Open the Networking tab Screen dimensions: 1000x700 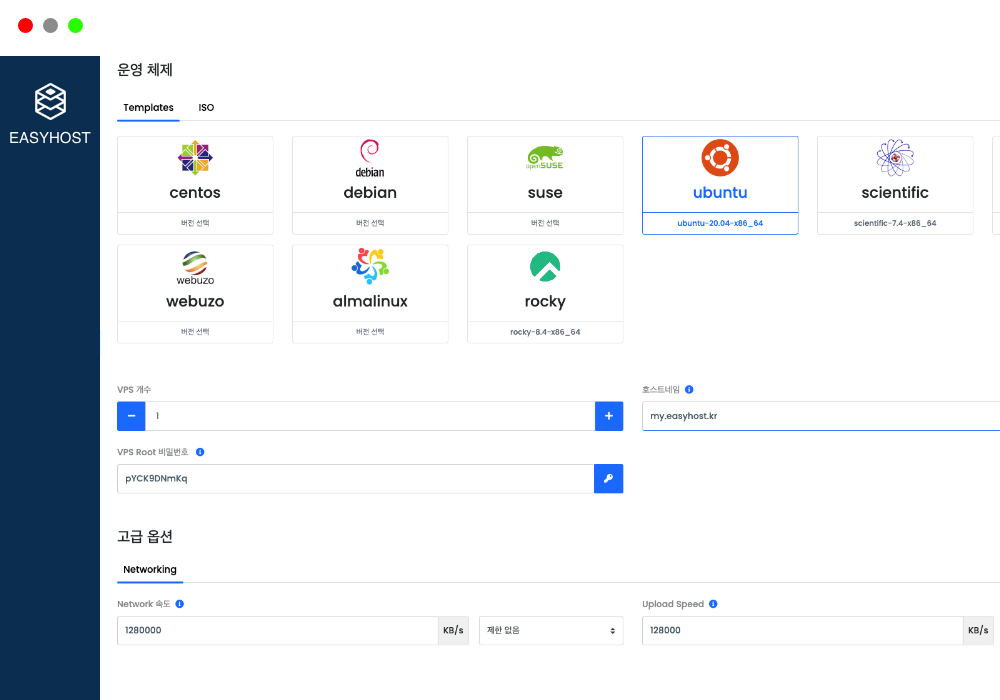(x=150, y=569)
